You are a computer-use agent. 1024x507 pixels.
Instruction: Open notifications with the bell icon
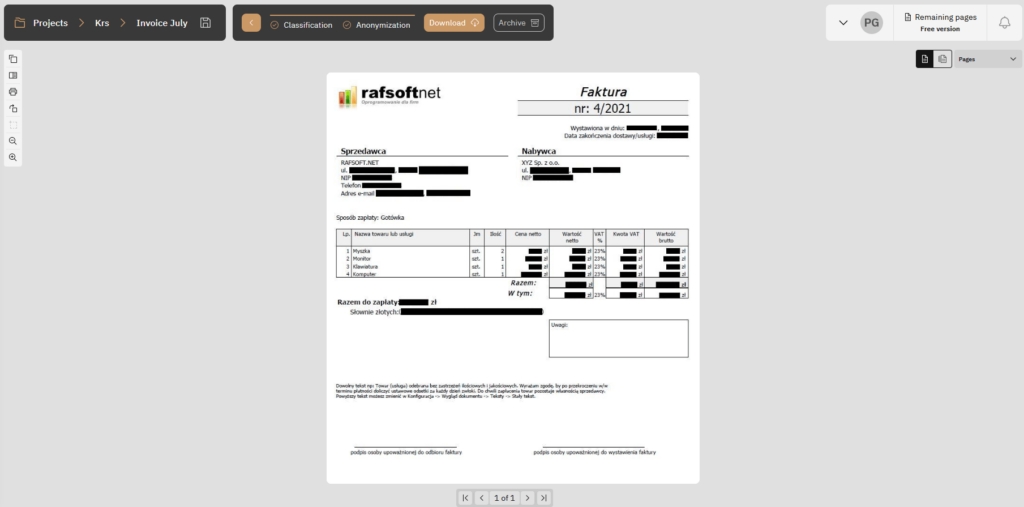click(x=1004, y=23)
